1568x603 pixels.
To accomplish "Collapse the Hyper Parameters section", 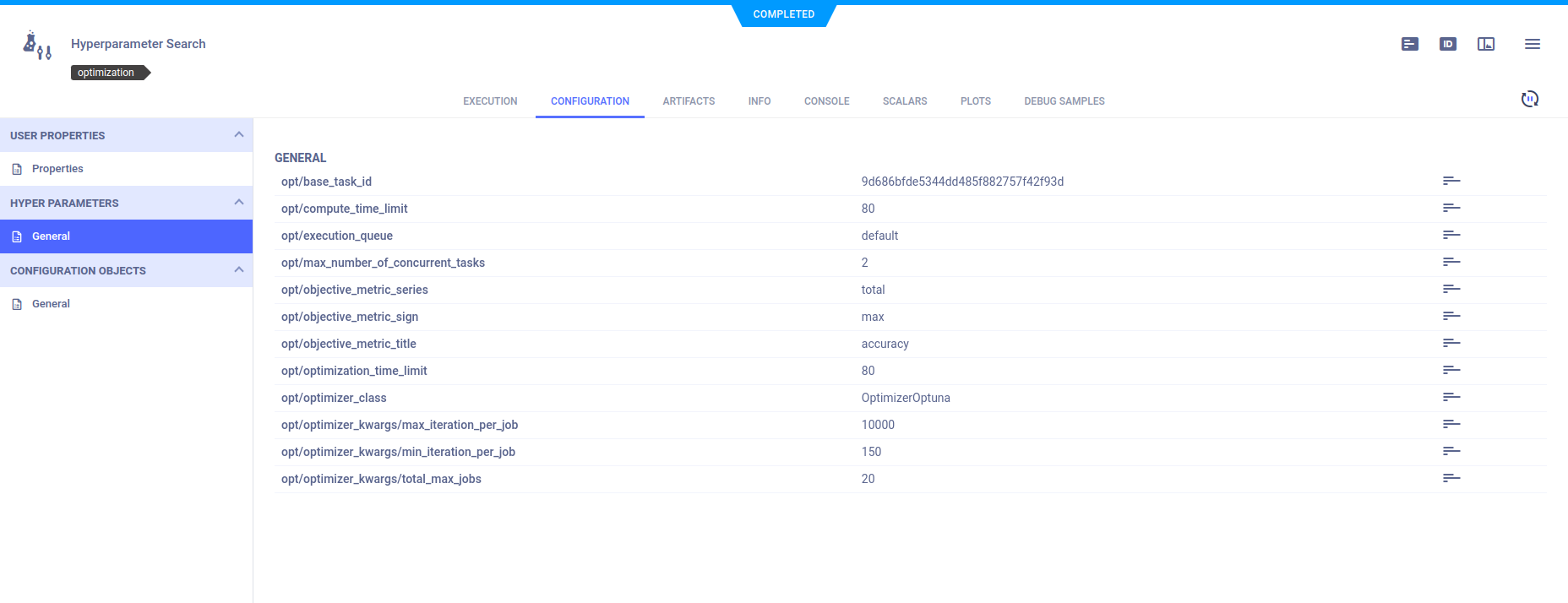I will click(238, 203).
